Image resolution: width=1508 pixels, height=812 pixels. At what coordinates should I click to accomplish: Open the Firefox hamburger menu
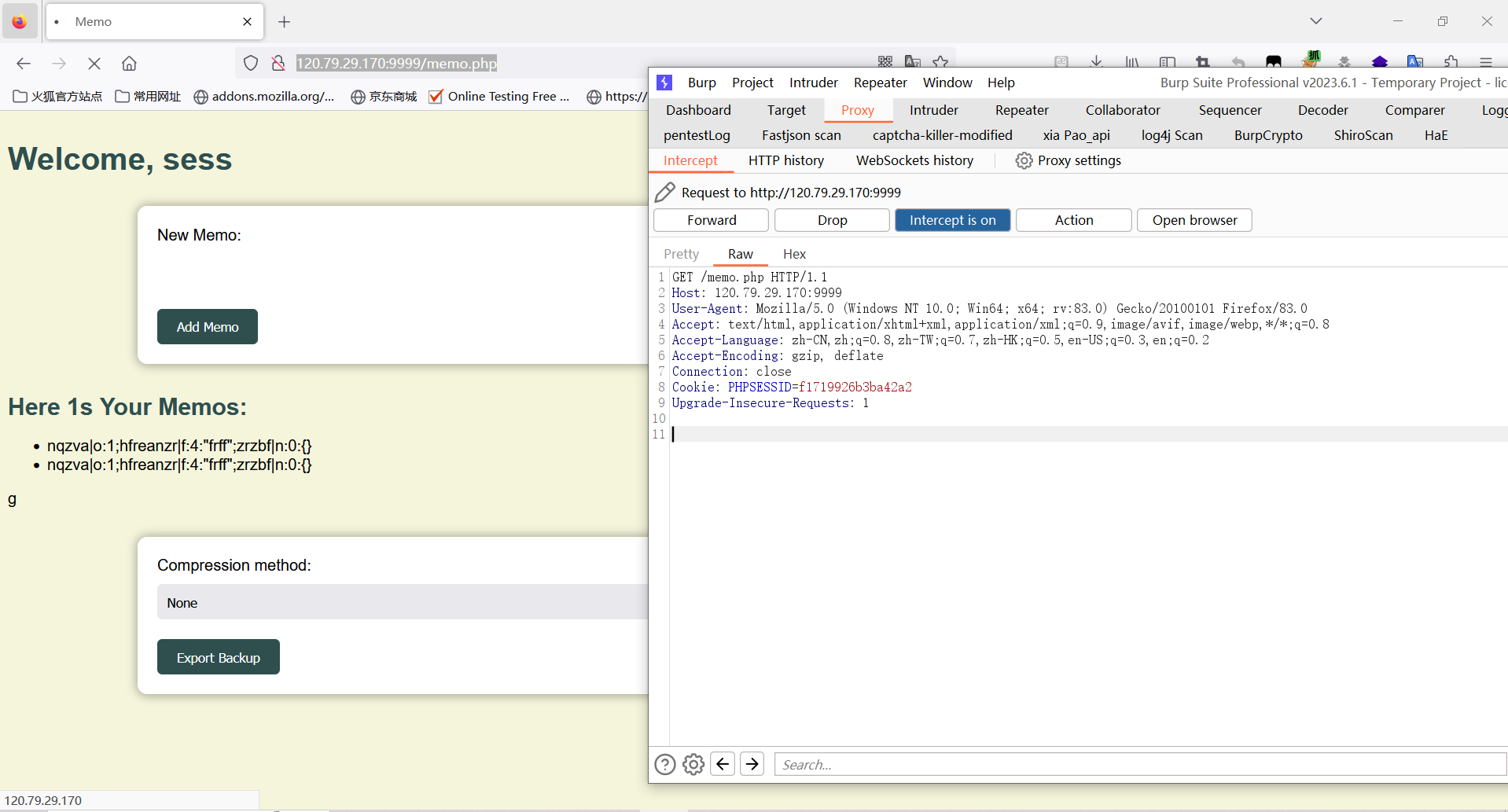point(1486,61)
